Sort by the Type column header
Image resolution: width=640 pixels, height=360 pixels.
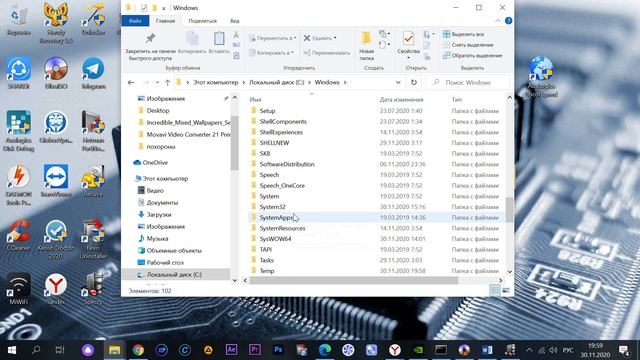point(457,100)
